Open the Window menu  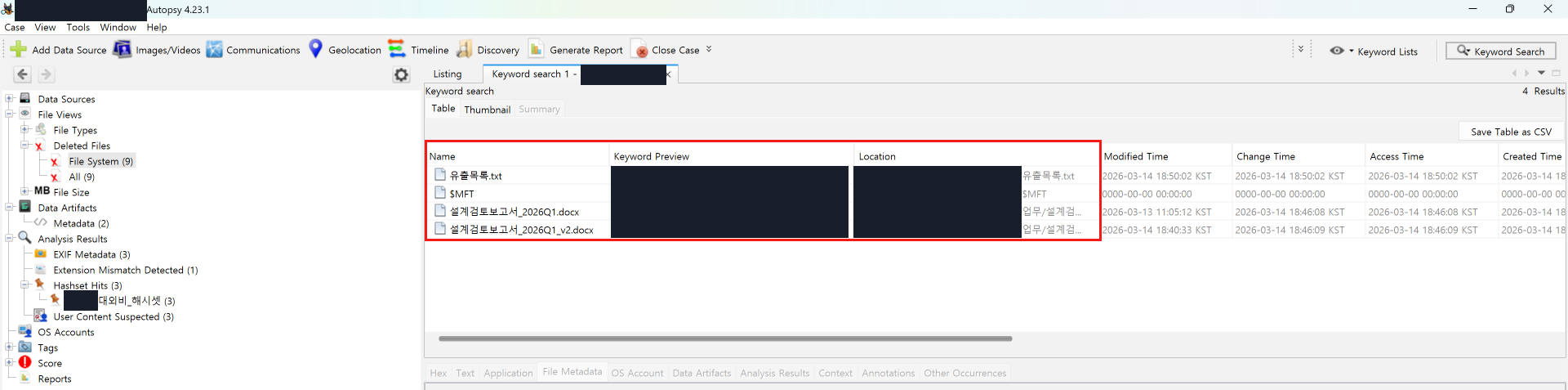point(118,27)
